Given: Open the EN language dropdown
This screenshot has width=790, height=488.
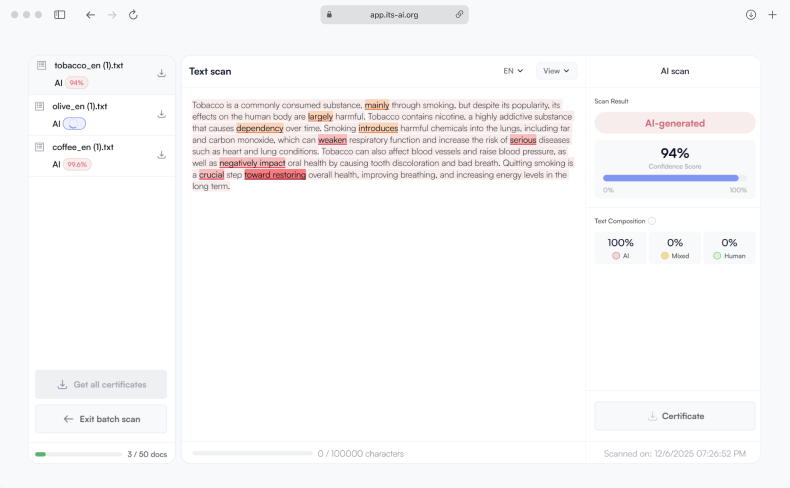Looking at the screenshot, I should [513, 71].
